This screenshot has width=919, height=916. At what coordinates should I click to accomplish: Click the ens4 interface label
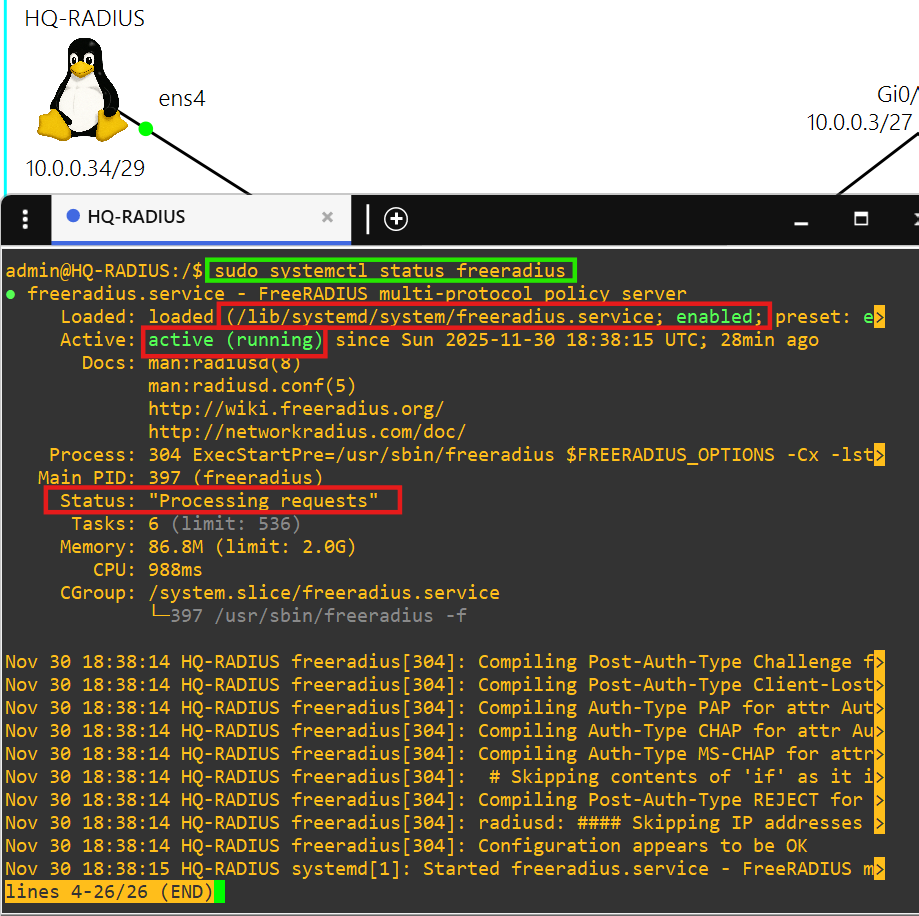click(181, 99)
